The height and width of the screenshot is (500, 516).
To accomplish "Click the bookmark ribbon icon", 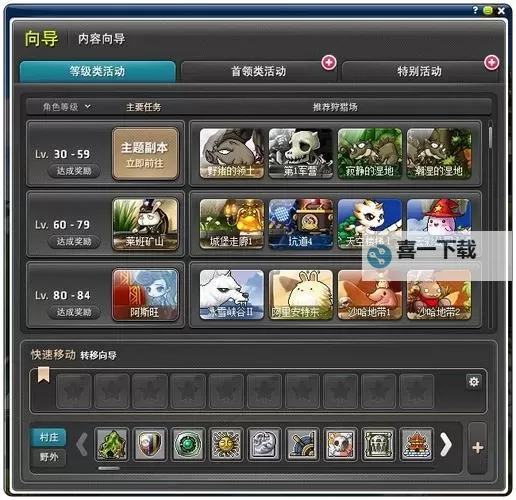I will tap(44, 375).
